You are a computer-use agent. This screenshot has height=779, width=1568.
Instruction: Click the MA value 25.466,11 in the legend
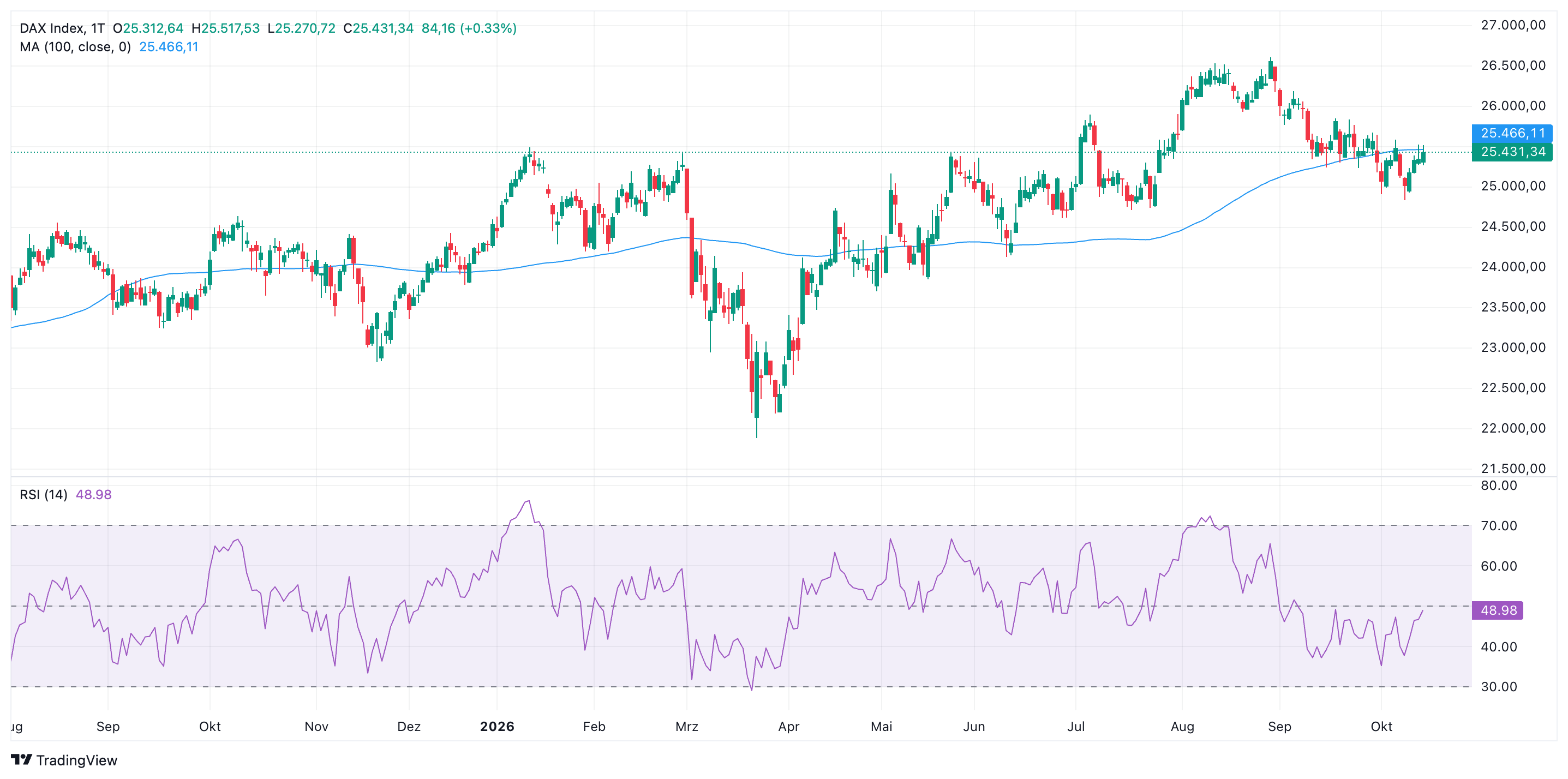[169, 47]
